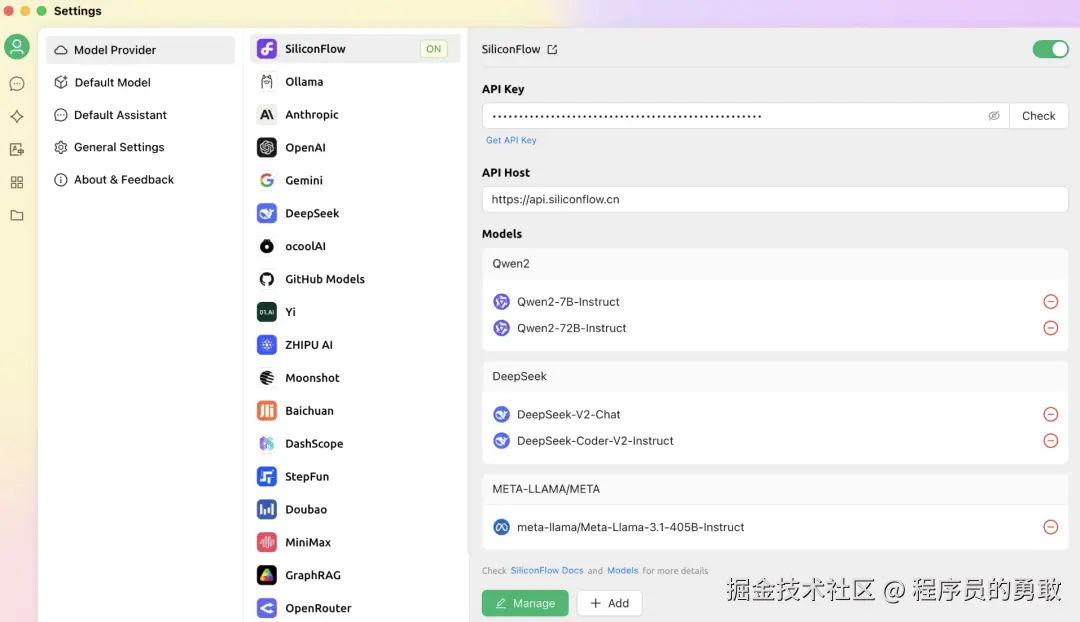
Task: Select the Gemini provider
Action: coord(354,180)
